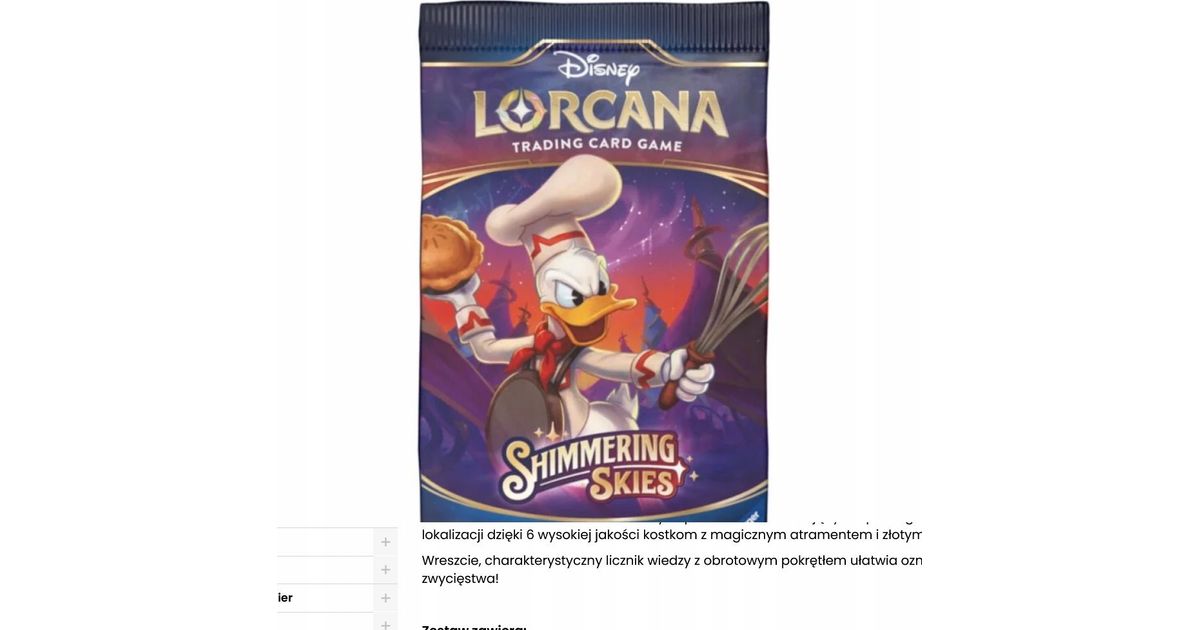Expand the first sidebar row's plus icon
This screenshot has width=1200, height=630.
pyautogui.click(x=385, y=541)
